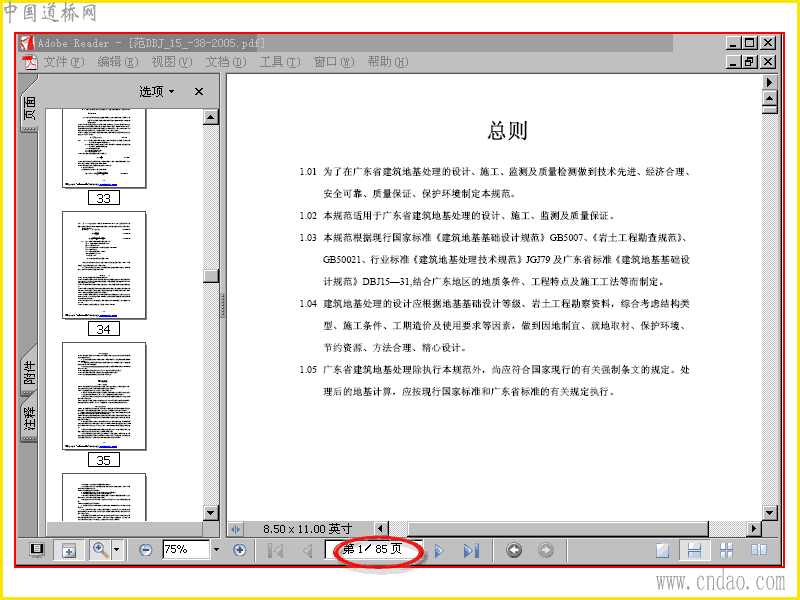Close the pages navigation panel
The width and height of the screenshot is (800, 600).
[199, 91]
